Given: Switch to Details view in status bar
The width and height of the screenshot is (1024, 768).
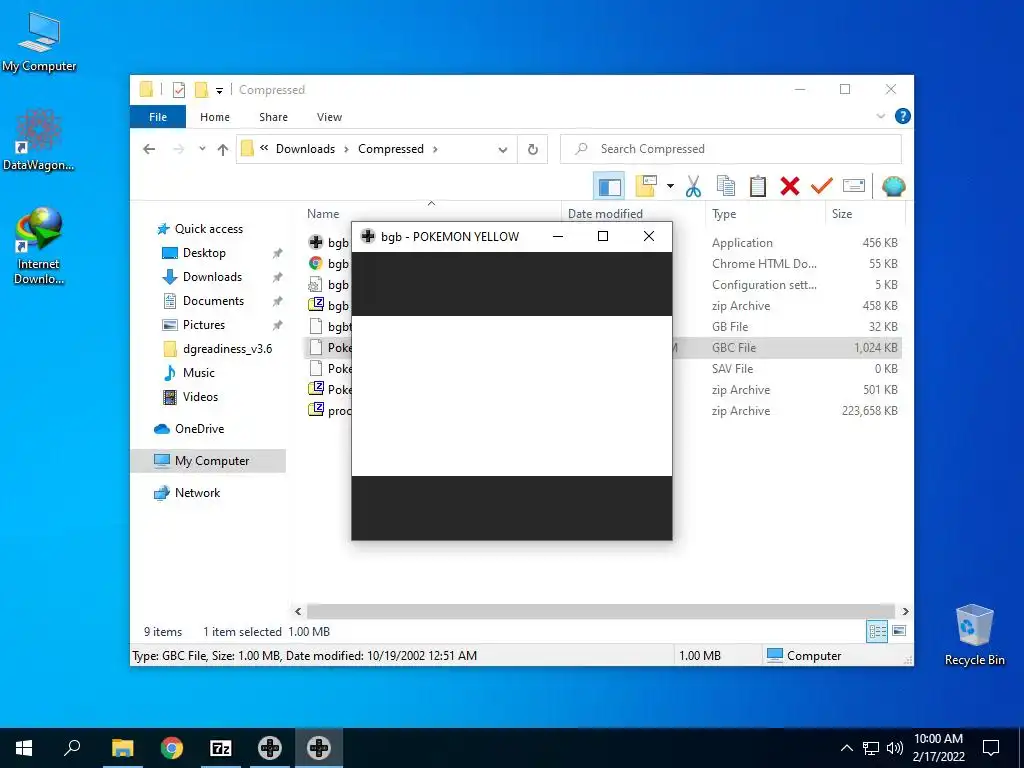Looking at the screenshot, I should [877, 632].
